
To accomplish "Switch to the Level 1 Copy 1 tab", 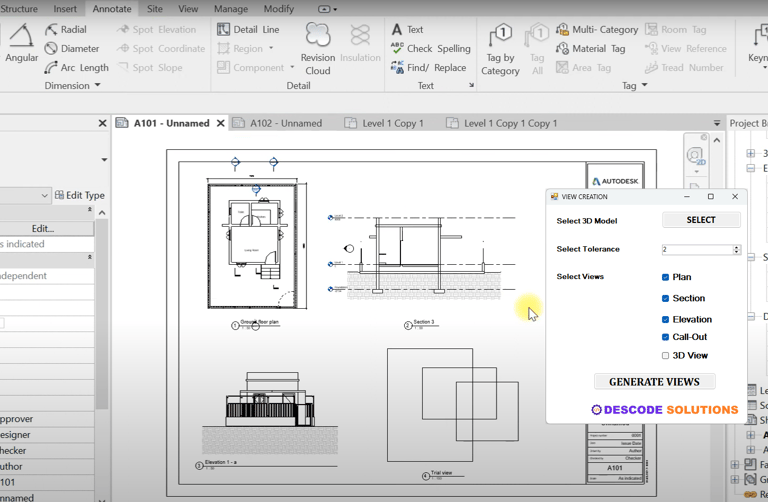I will pyautogui.click(x=384, y=123).
